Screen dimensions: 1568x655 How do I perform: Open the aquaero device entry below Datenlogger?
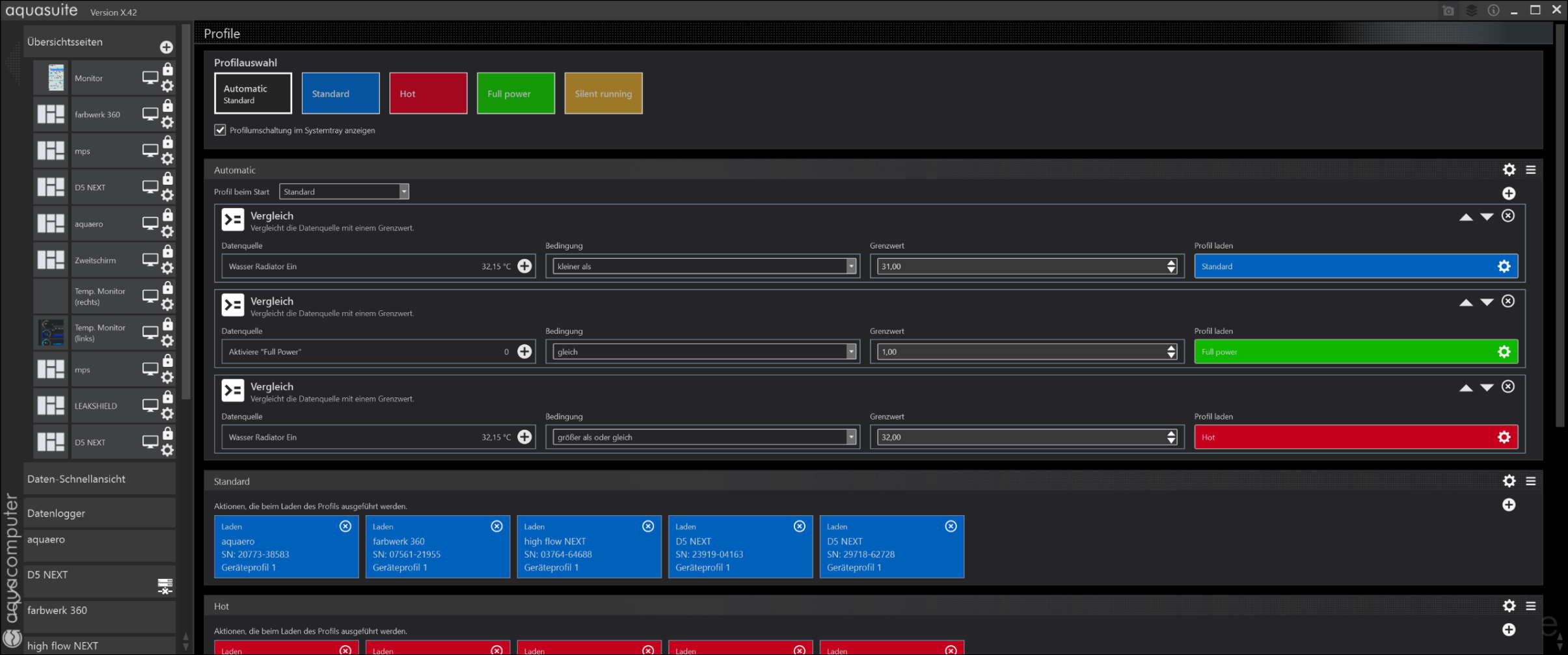pos(100,546)
